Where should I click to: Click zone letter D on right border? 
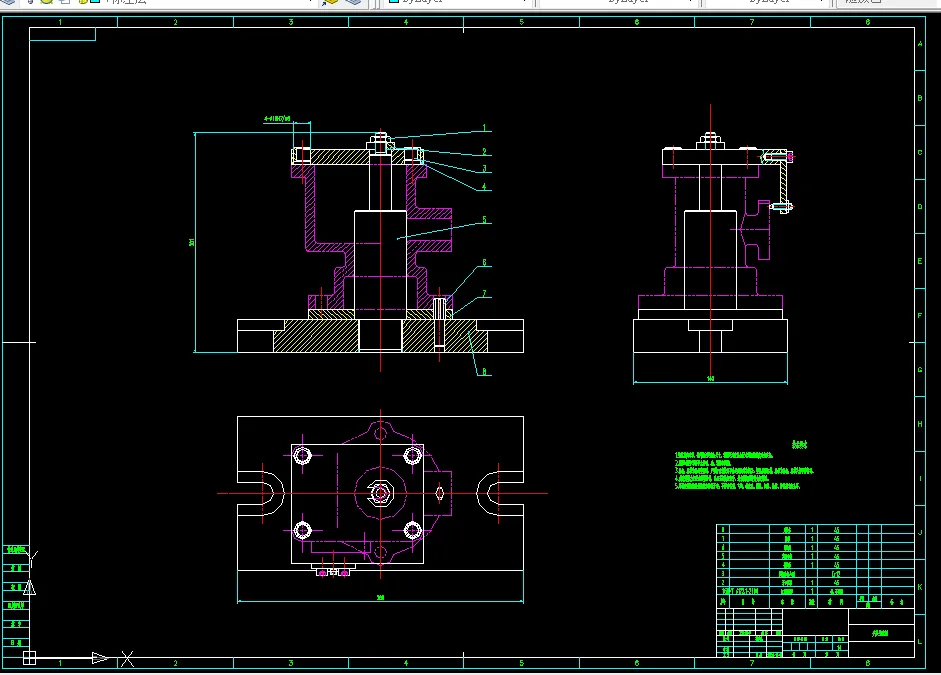tap(920, 206)
